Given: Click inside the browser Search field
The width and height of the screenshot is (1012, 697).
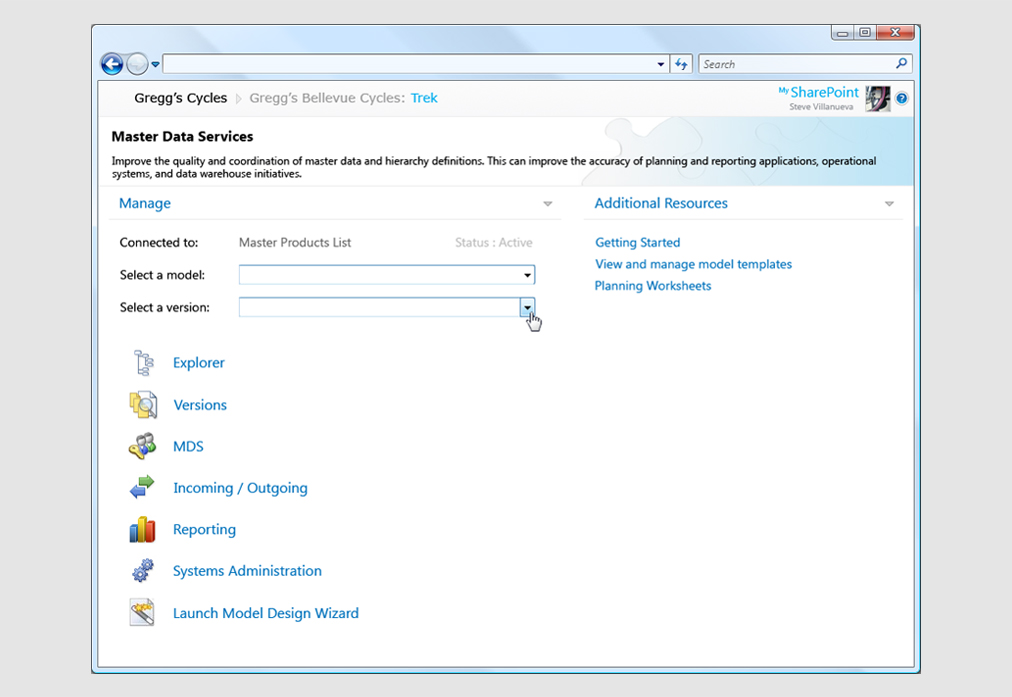Looking at the screenshot, I should click(x=795, y=64).
